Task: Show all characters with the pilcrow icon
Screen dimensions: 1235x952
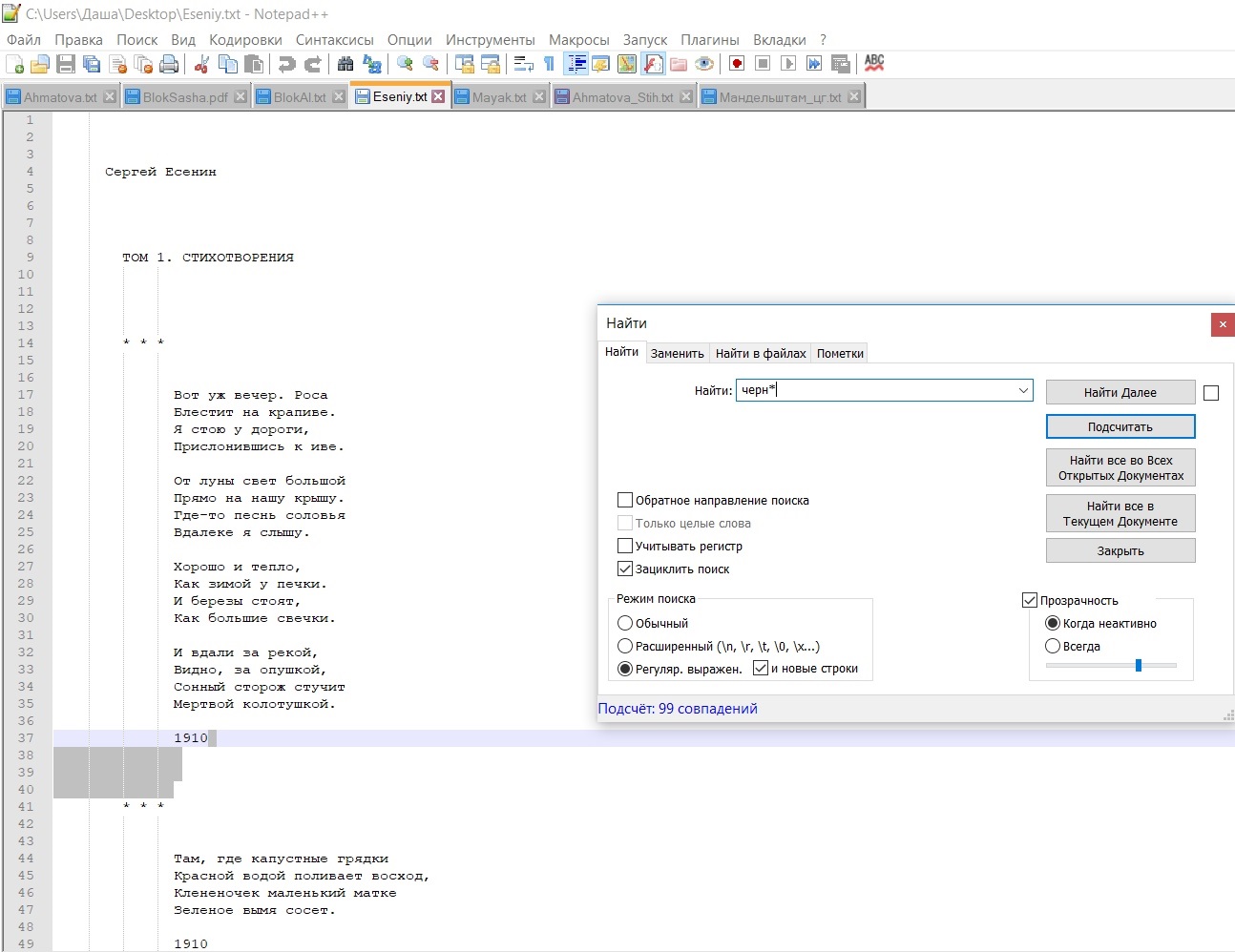Action: tap(549, 64)
